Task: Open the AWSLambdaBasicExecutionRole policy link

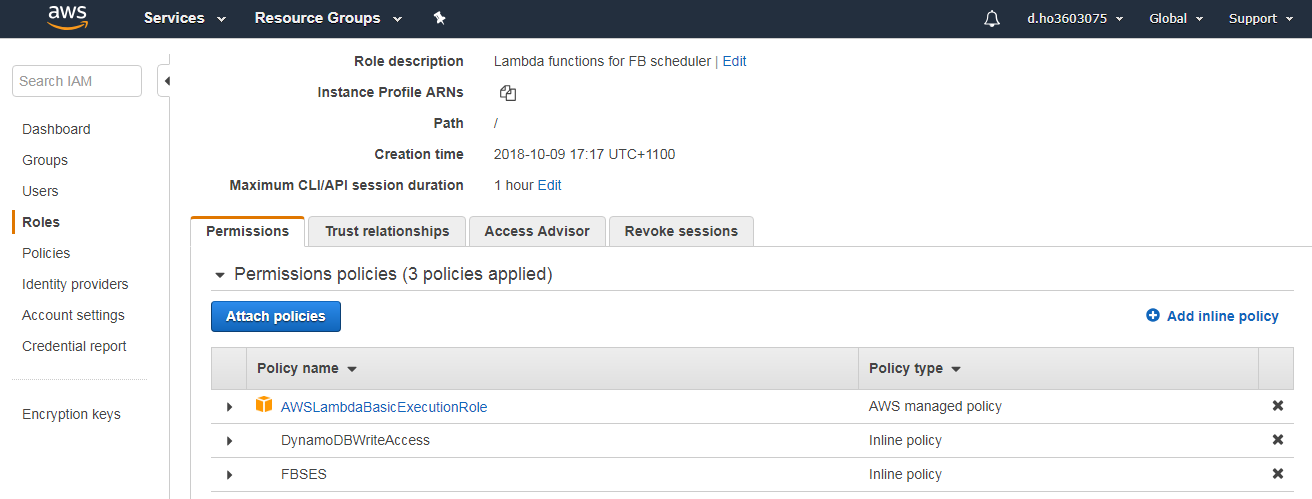Action: pyautogui.click(x=384, y=407)
